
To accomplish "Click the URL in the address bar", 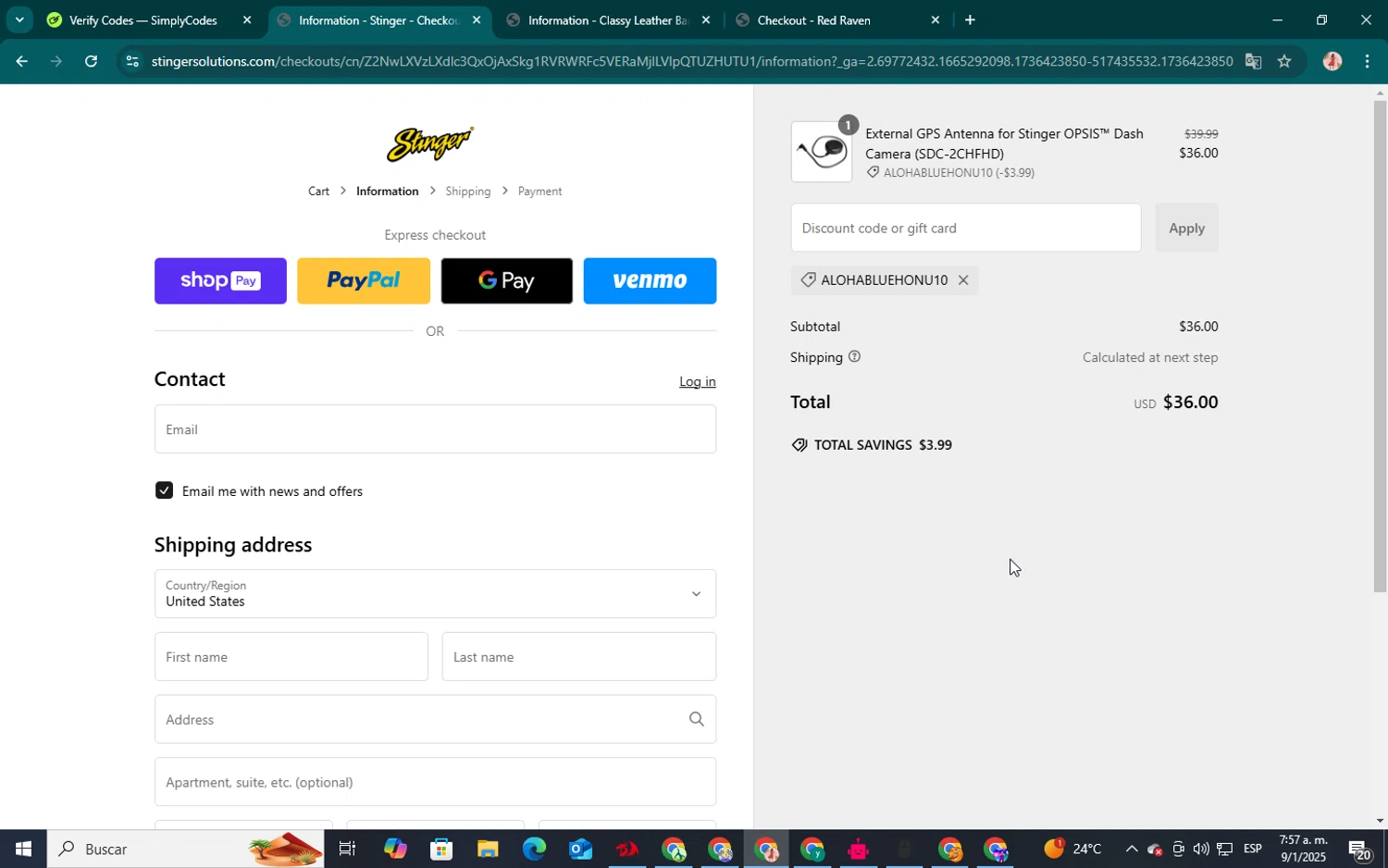I will 691,62.
